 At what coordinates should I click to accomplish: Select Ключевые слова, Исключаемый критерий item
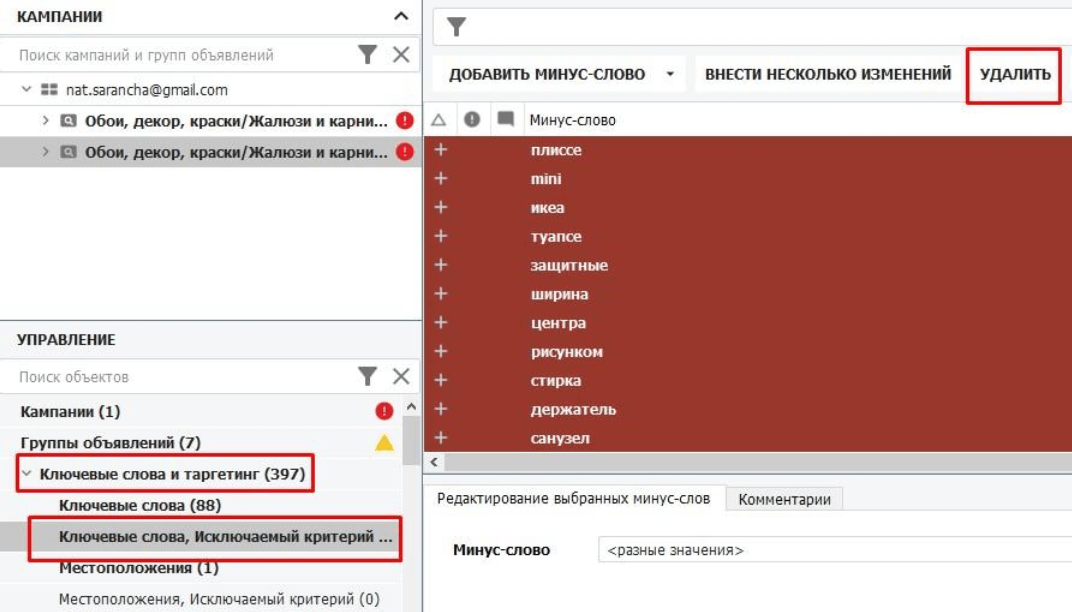coord(226,537)
